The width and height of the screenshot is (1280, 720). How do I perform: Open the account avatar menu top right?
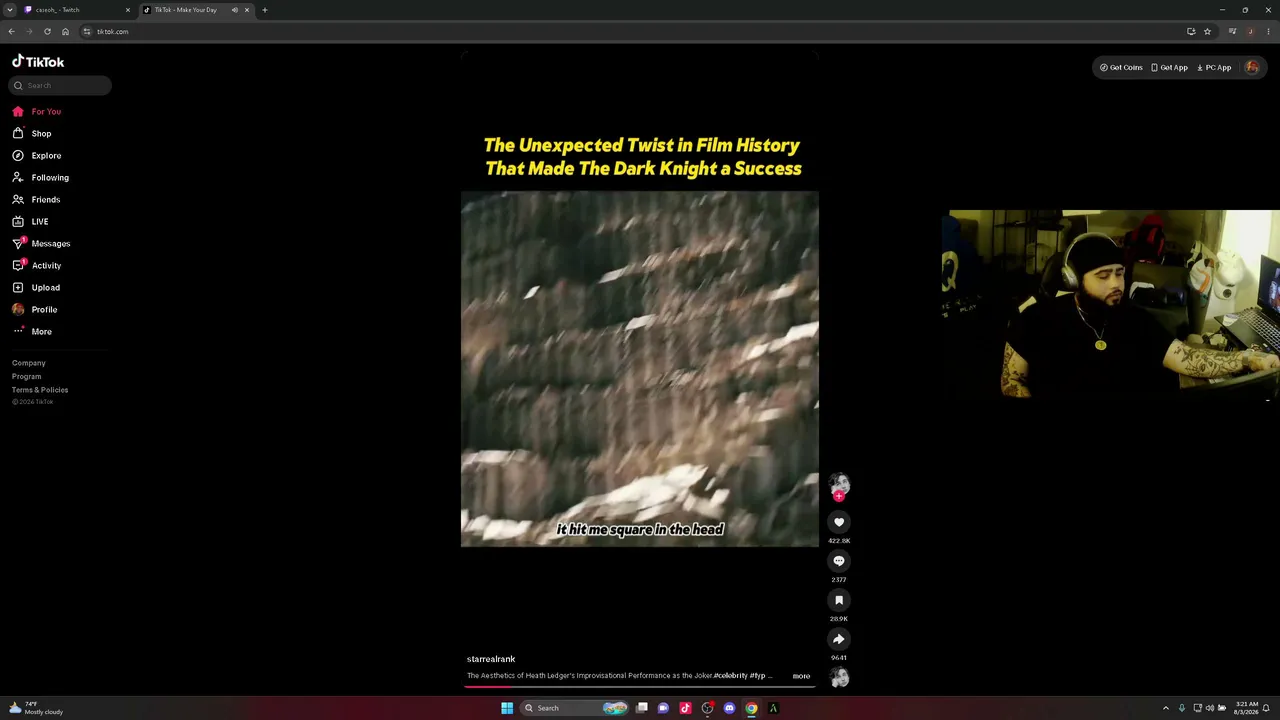1252,68
